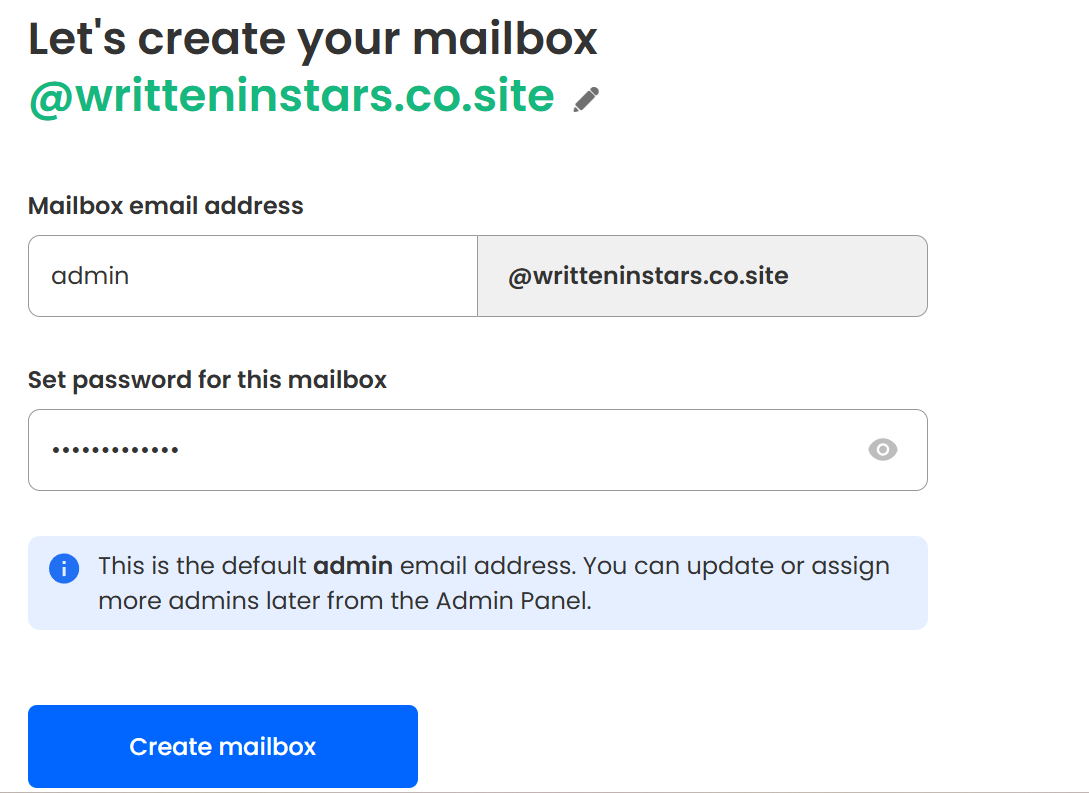Focus the mailbox password field
The width and height of the screenshot is (1089, 793).
(x=400, y=450)
